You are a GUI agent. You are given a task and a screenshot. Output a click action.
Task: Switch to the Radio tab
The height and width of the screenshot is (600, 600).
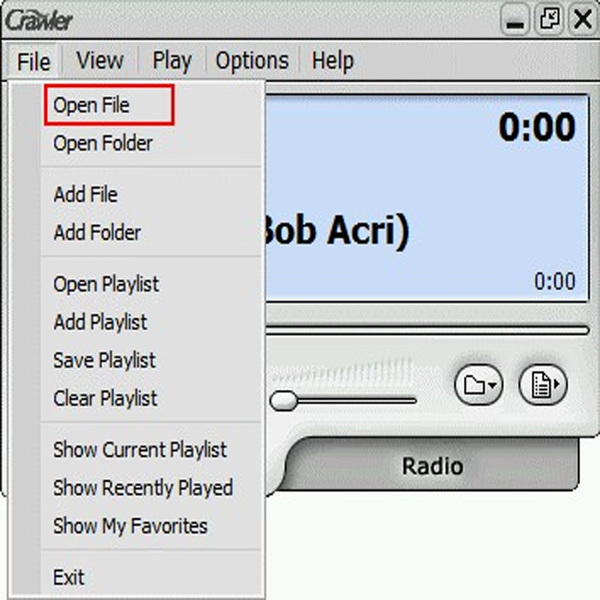coord(432,466)
